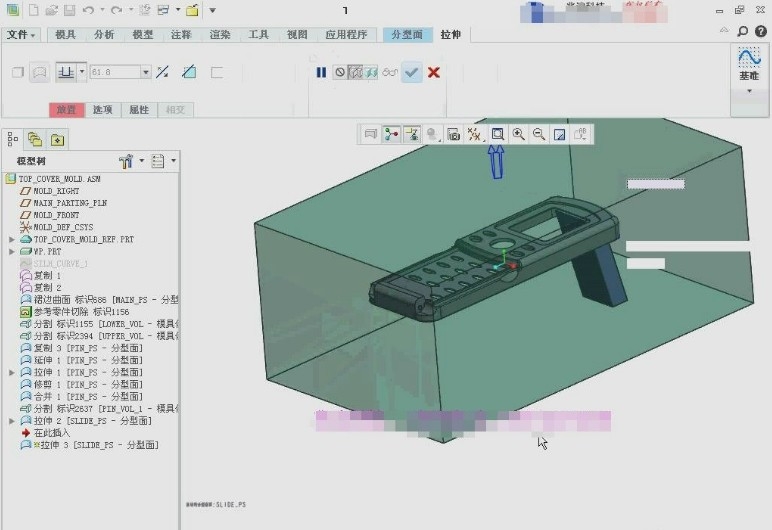Pause the extrude tool
Screen dimensions: 772x530
[x=321, y=72]
